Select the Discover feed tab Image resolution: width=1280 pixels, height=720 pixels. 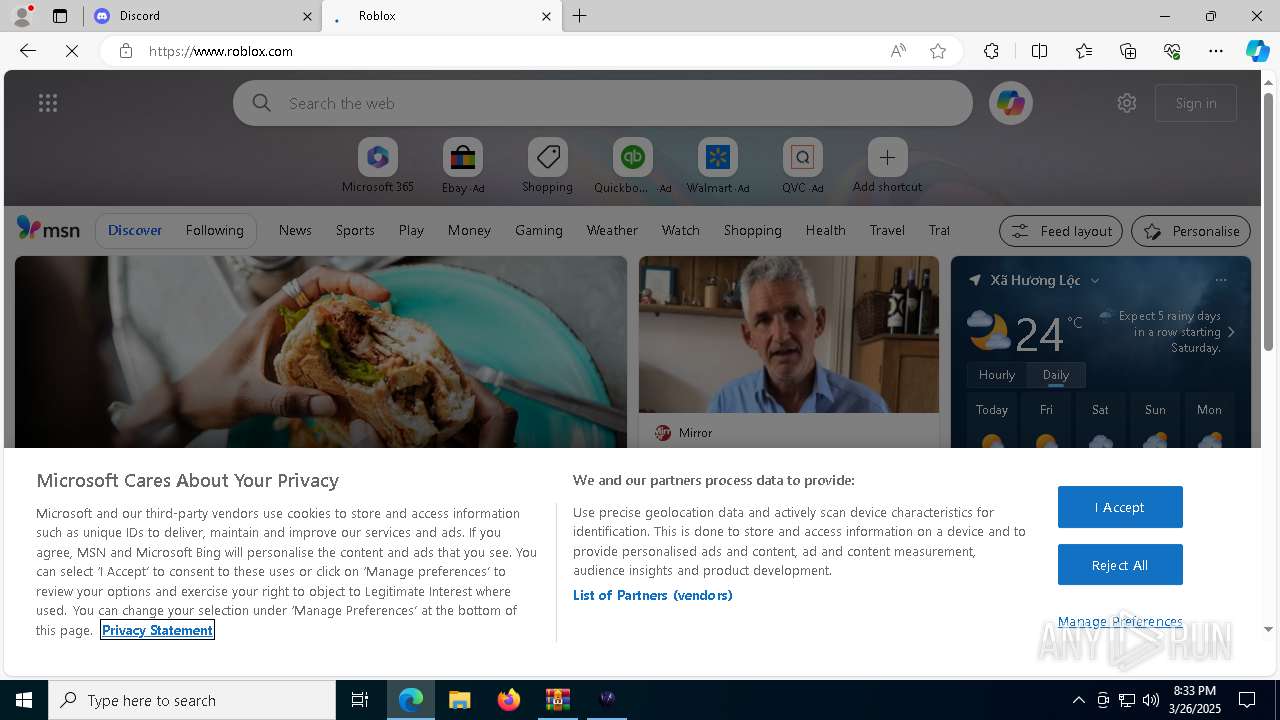click(135, 230)
